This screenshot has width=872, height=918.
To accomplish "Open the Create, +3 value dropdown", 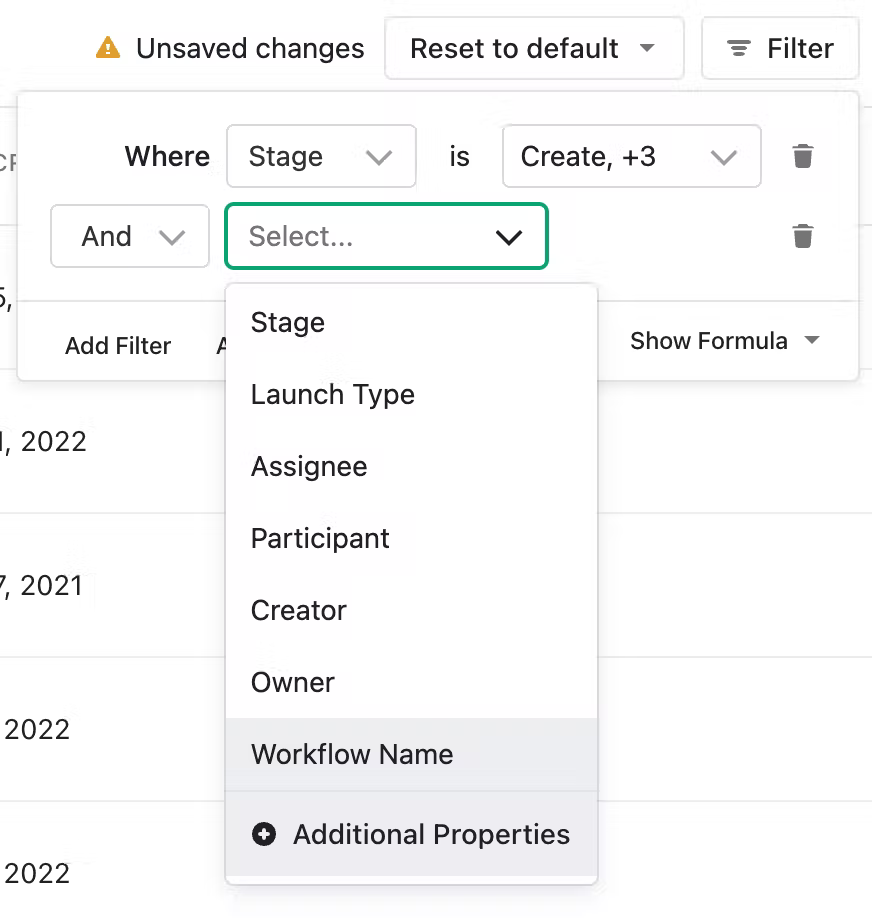I will point(632,156).
